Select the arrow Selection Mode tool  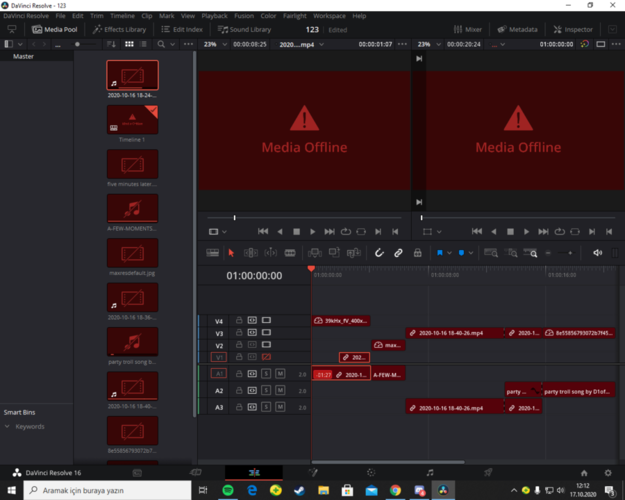click(231, 253)
